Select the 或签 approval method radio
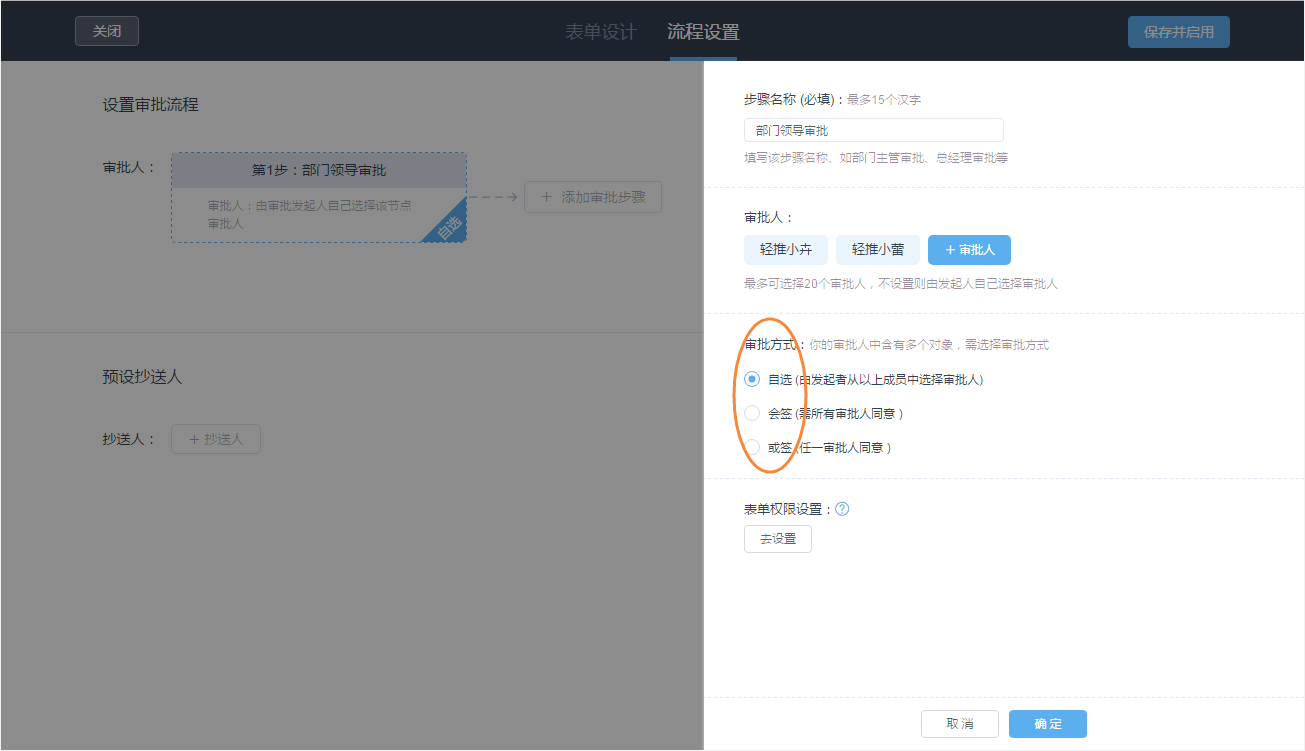1305x751 pixels. (752, 447)
